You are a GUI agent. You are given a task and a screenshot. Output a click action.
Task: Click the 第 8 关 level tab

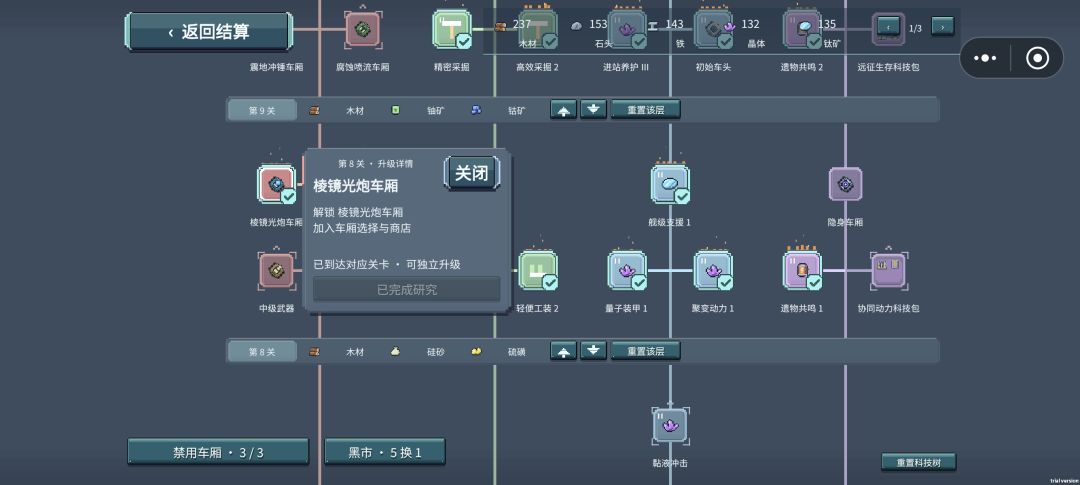(262, 351)
